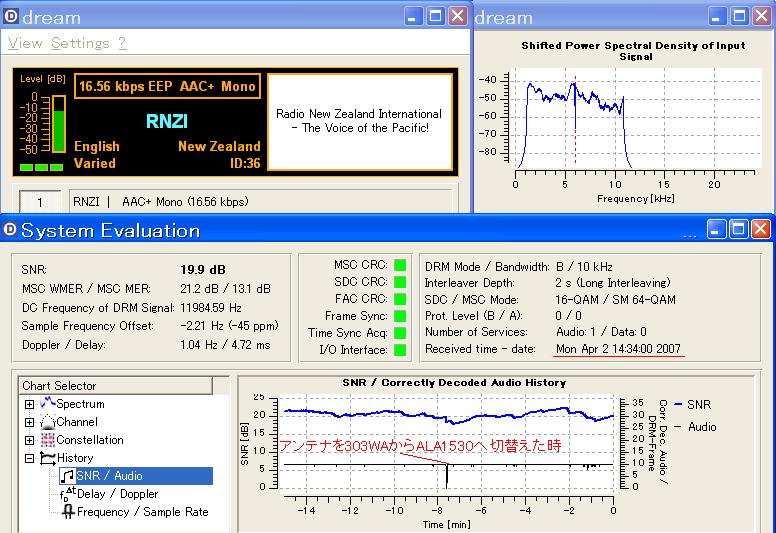Click the FAC CRC green indicator

click(x=400, y=299)
